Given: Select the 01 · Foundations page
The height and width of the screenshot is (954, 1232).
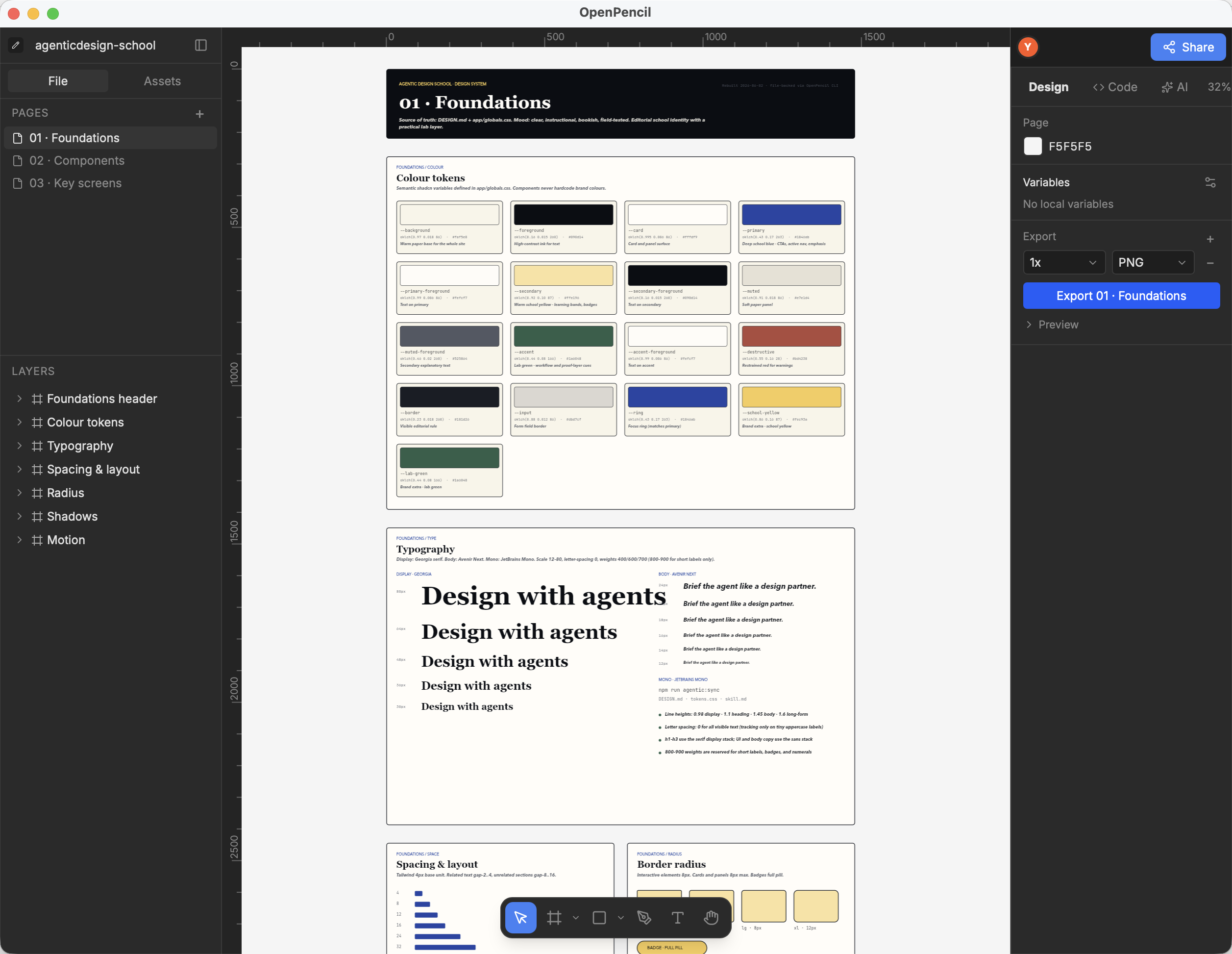Looking at the screenshot, I should tap(111, 138).
